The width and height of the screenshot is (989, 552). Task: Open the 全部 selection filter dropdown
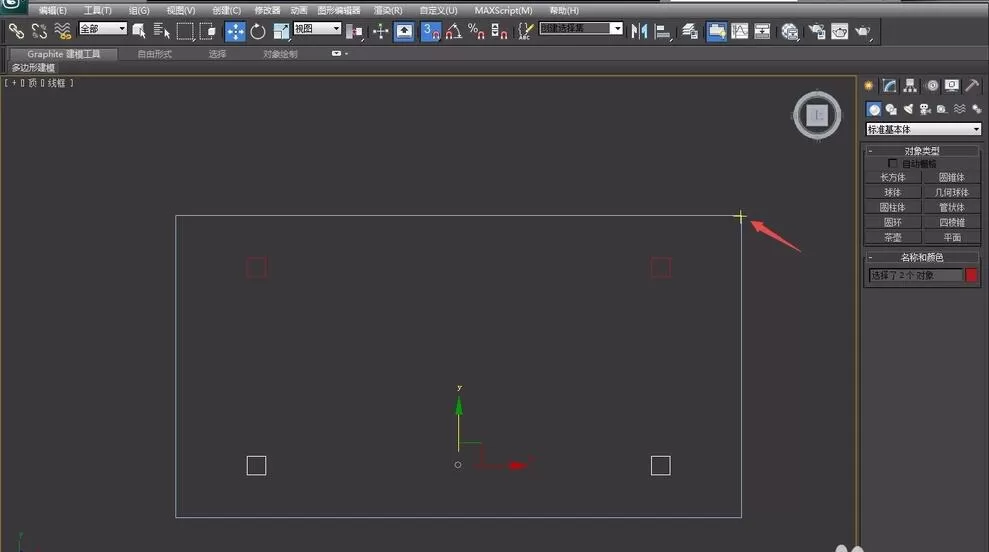(x=103, y=28)
